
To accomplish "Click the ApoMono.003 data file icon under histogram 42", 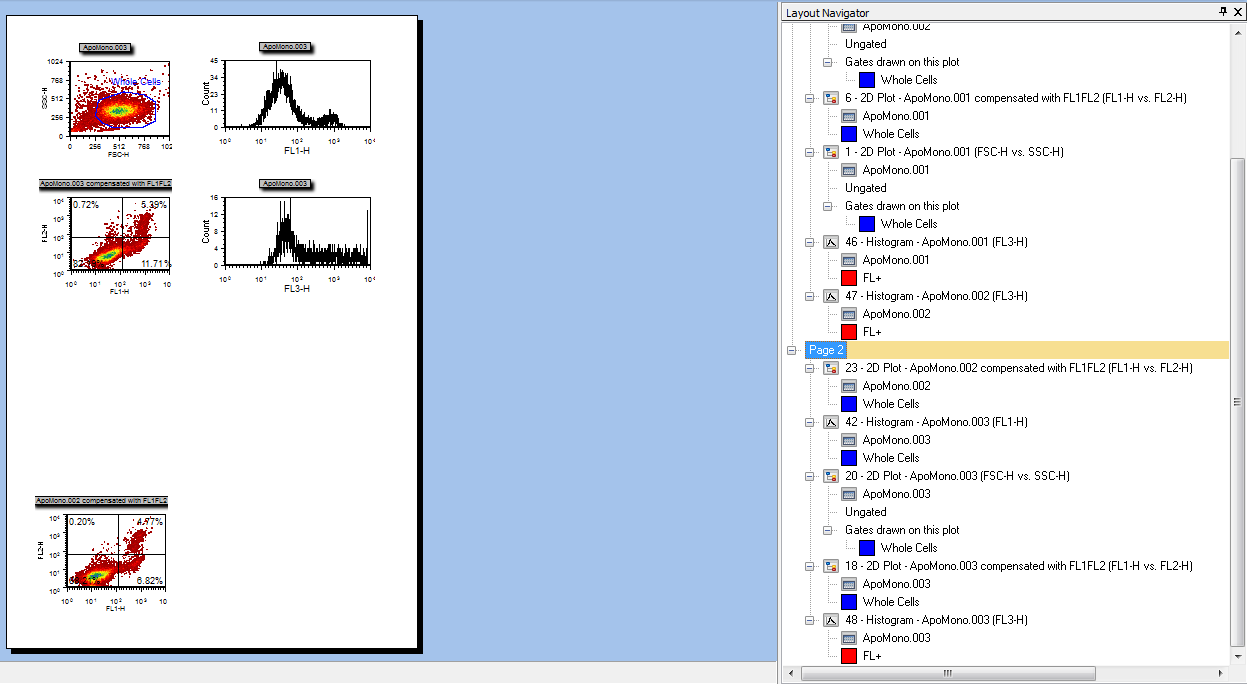I will tap(849, 440).
